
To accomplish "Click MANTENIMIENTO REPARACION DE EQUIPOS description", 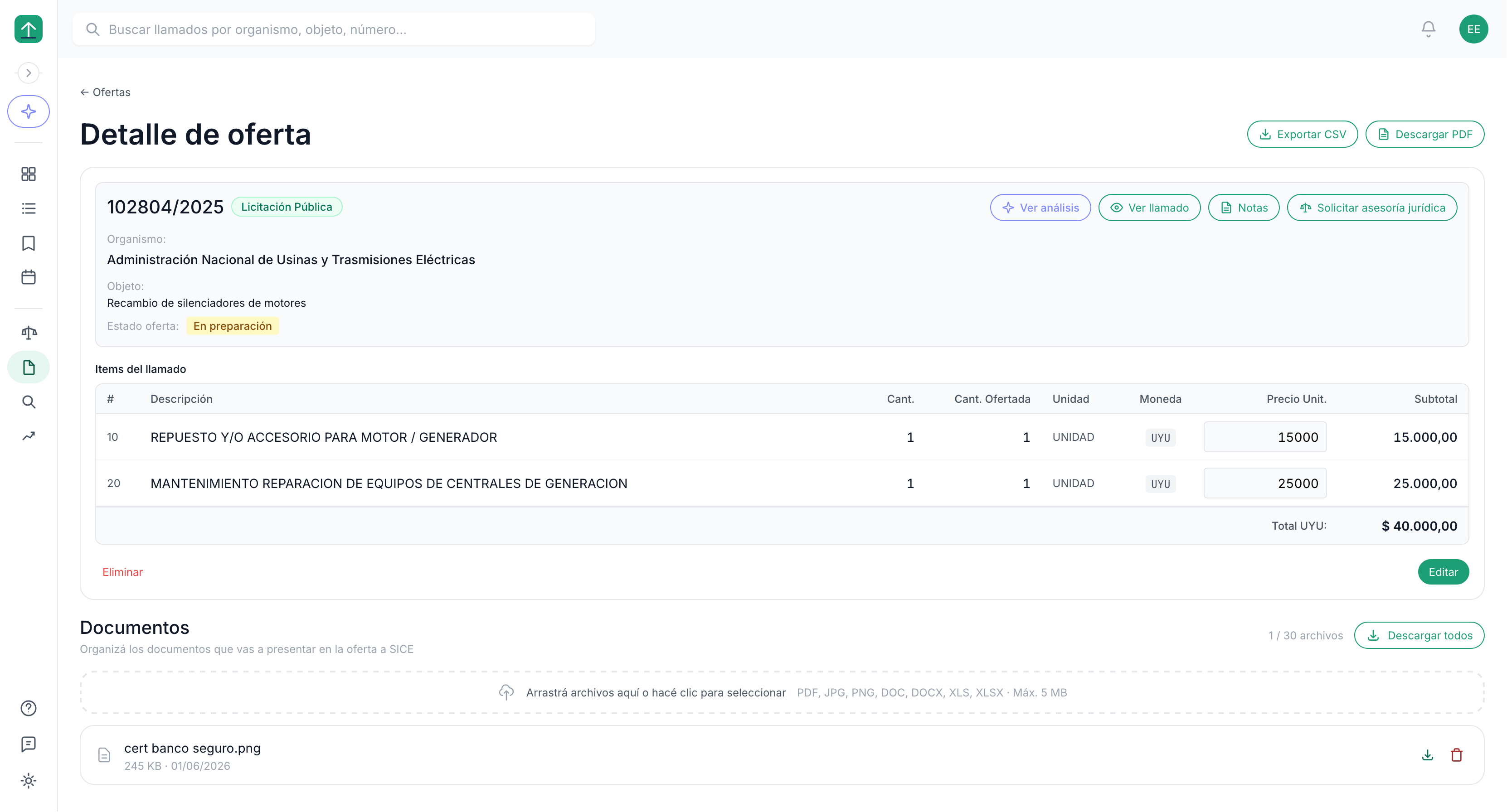I will [x=389, y=483].
